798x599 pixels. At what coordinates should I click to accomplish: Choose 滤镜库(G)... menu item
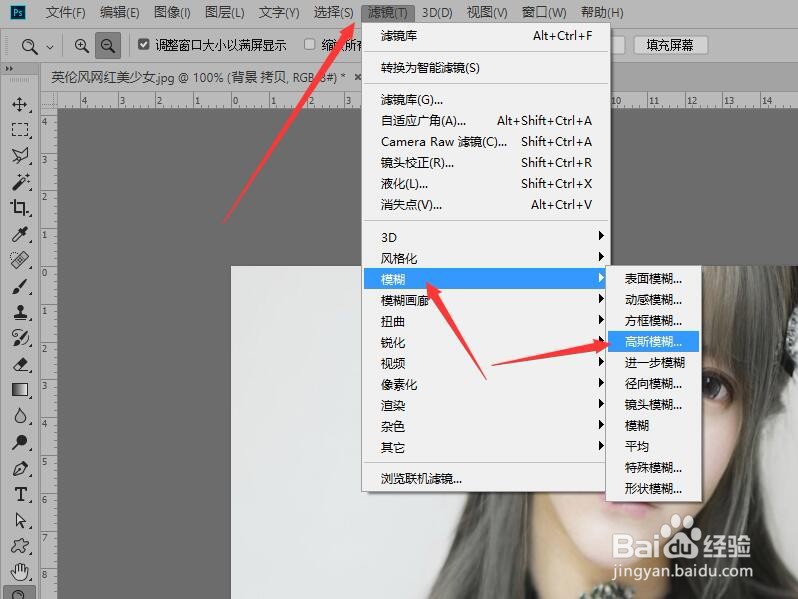486,100
